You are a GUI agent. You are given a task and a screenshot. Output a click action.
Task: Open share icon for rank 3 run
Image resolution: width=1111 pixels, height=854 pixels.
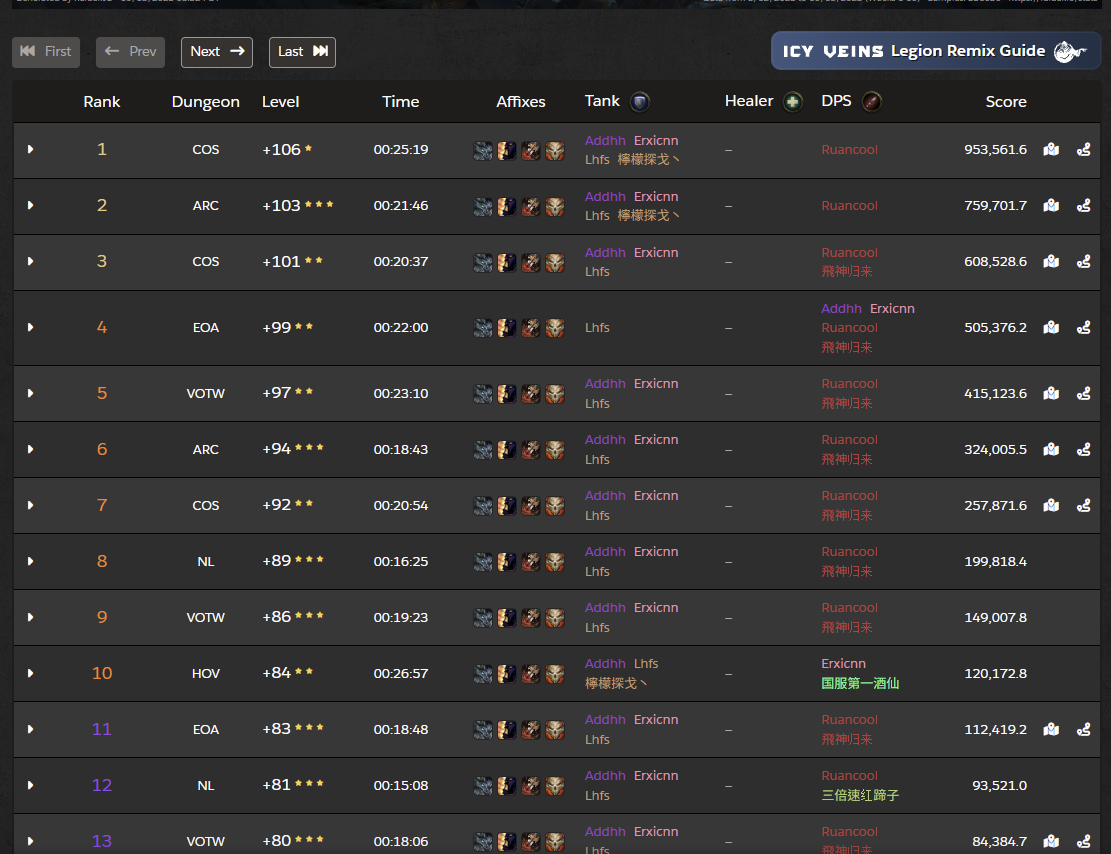pos(1083,262)
